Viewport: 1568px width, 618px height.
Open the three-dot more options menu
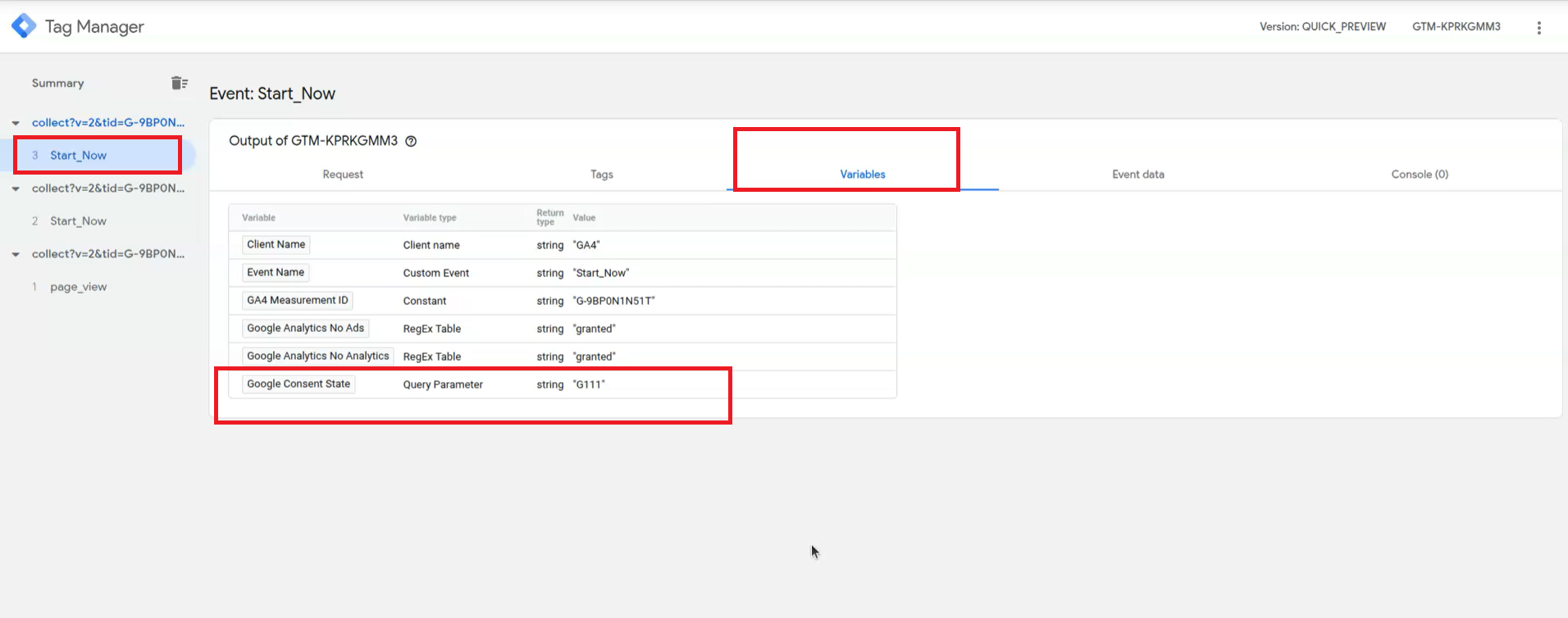[x=1538, y=27]
